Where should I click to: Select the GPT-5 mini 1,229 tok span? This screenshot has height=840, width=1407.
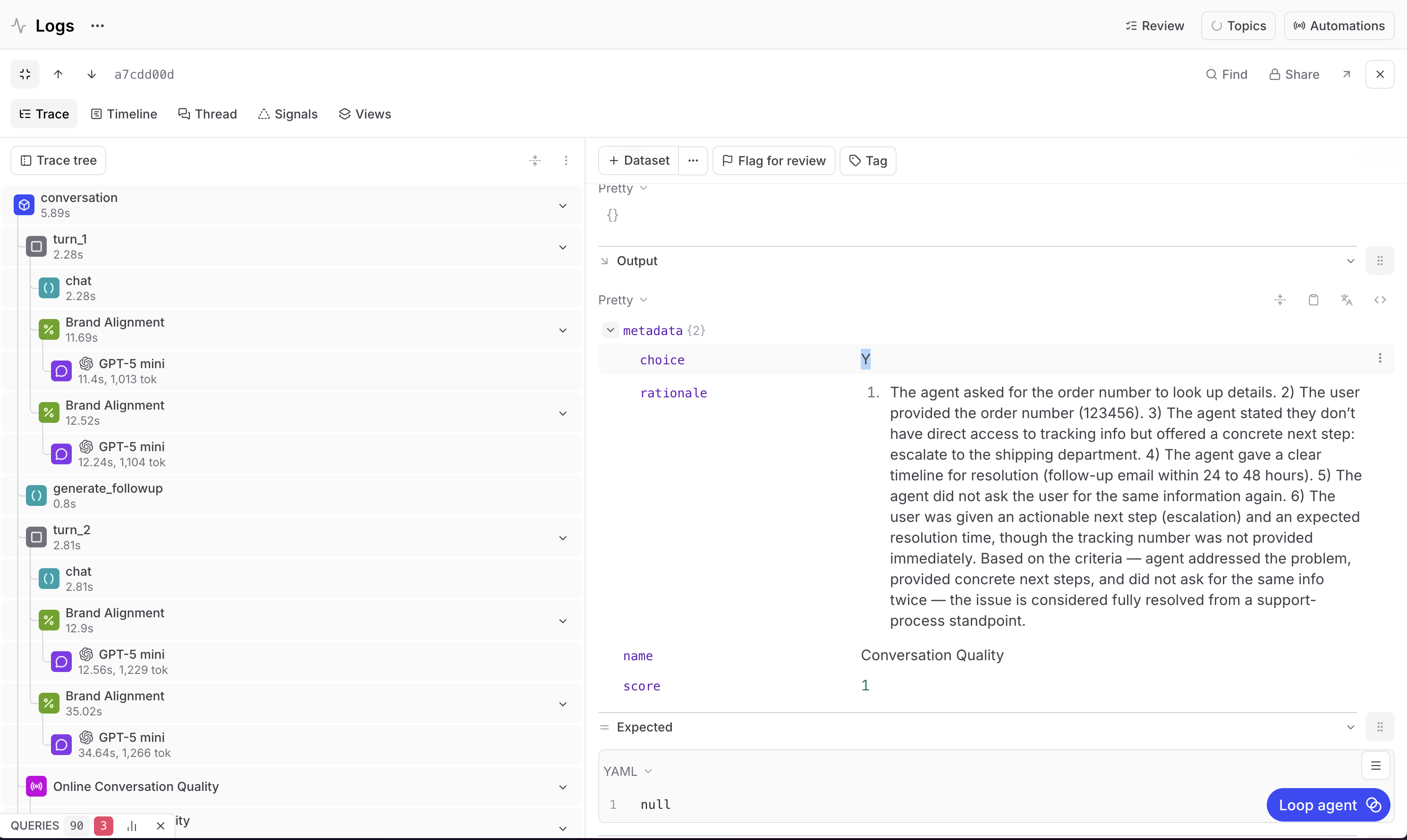(x=292, y=662)
